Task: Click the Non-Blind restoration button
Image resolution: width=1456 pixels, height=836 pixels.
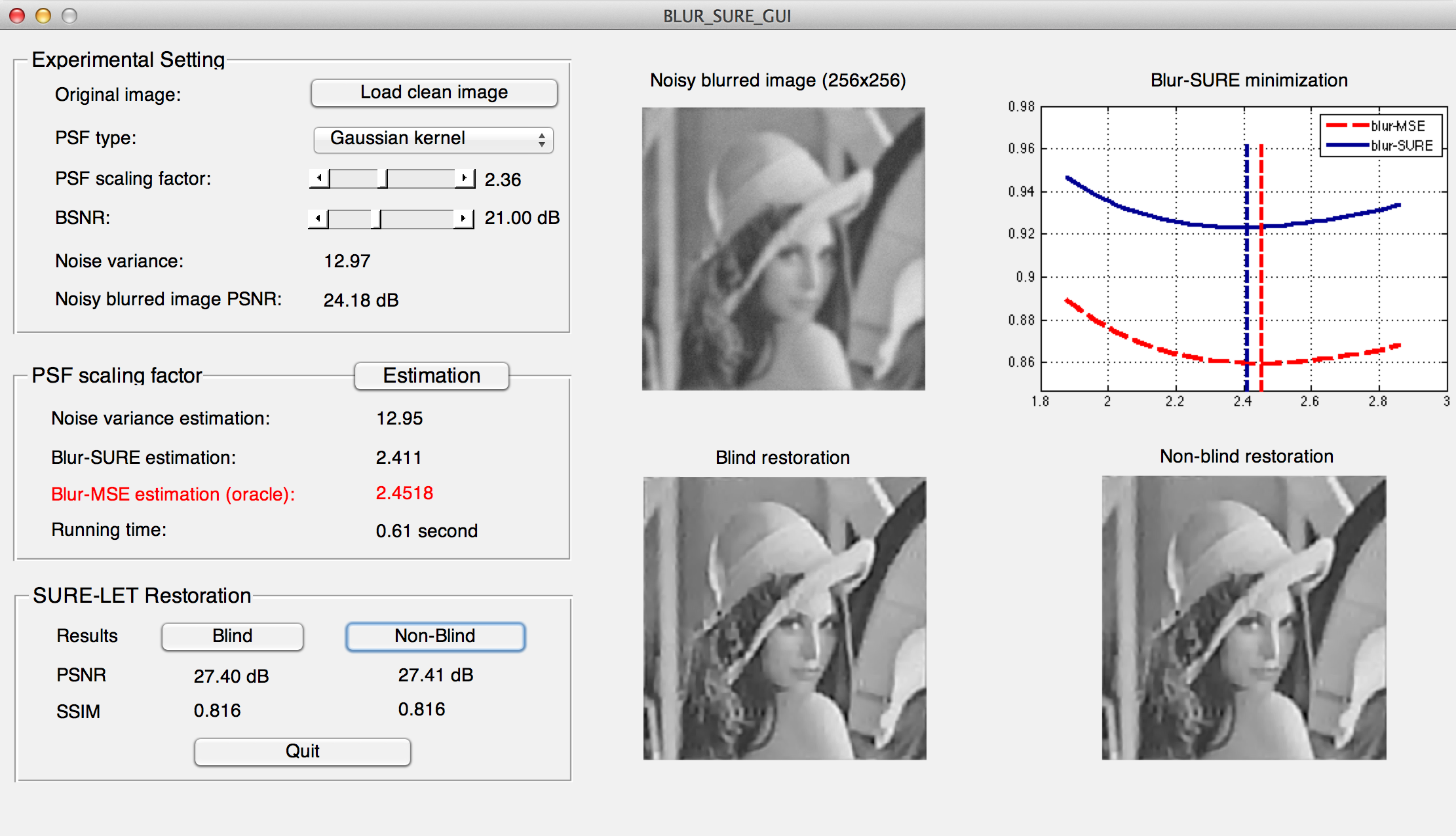Action: 435,636
